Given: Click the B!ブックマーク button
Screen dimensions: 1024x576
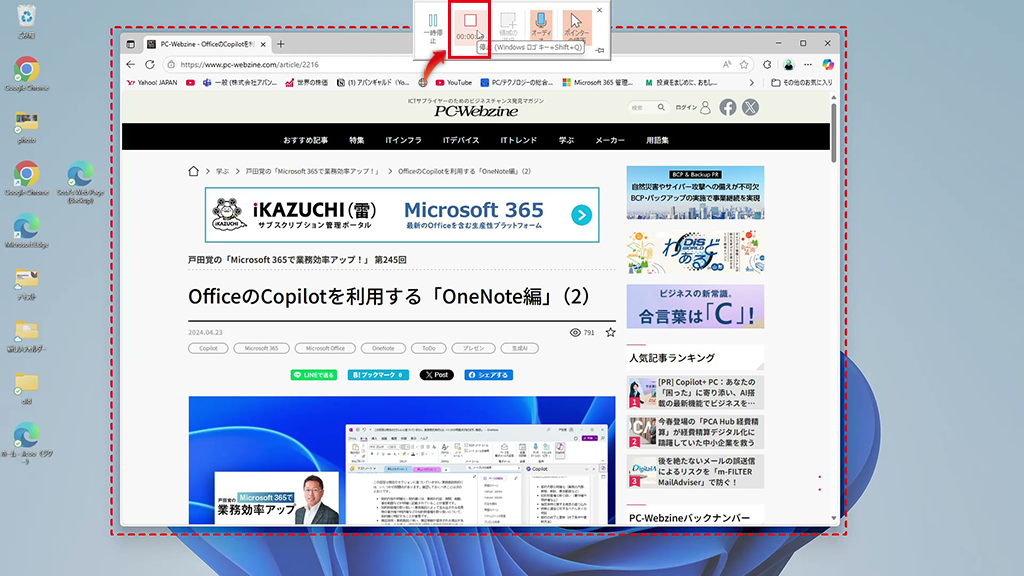Looking at the screenshot, I should (378, 375).
